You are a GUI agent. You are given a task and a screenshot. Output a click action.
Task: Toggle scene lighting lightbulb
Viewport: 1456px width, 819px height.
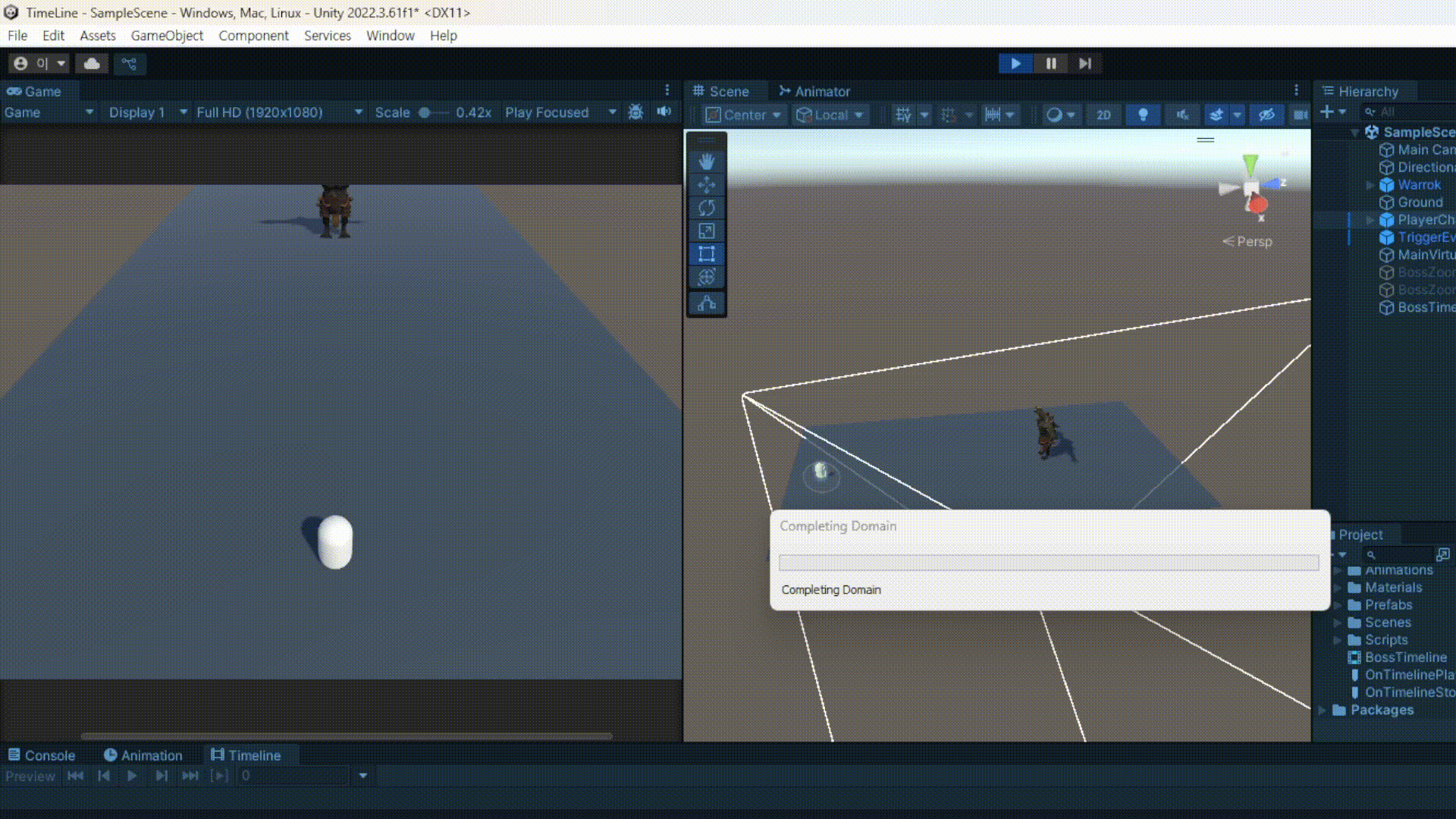point(1143,115)
